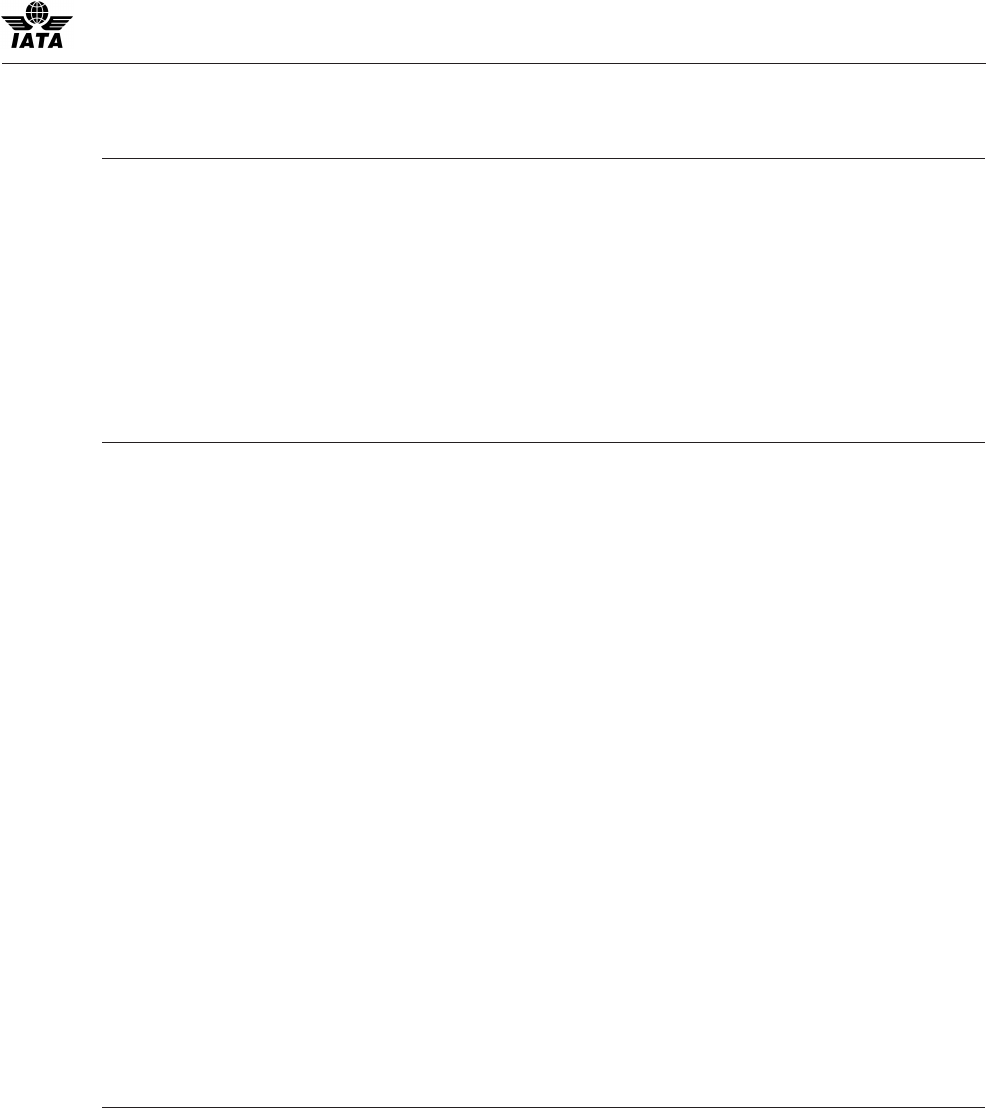This screenshot has width=986, height=1108.
Task: Click the bottom rule of the page
Action: click(x=544, y=1106)
